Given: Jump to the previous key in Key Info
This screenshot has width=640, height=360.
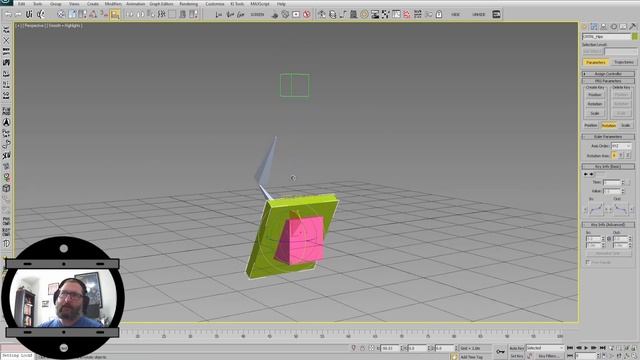Looking at the screenshot, I should tap(586, 174).
